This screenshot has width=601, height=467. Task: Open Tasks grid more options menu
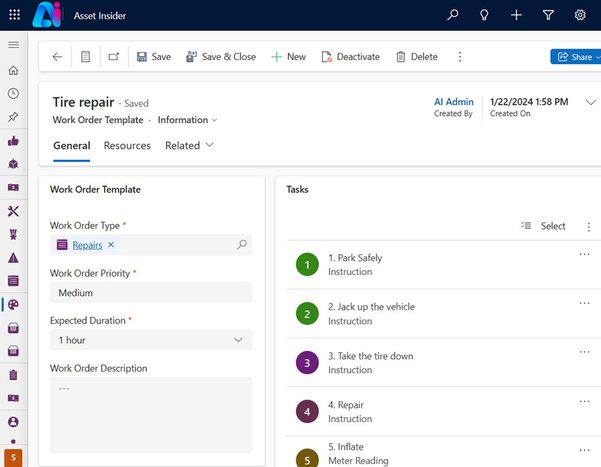589,227
